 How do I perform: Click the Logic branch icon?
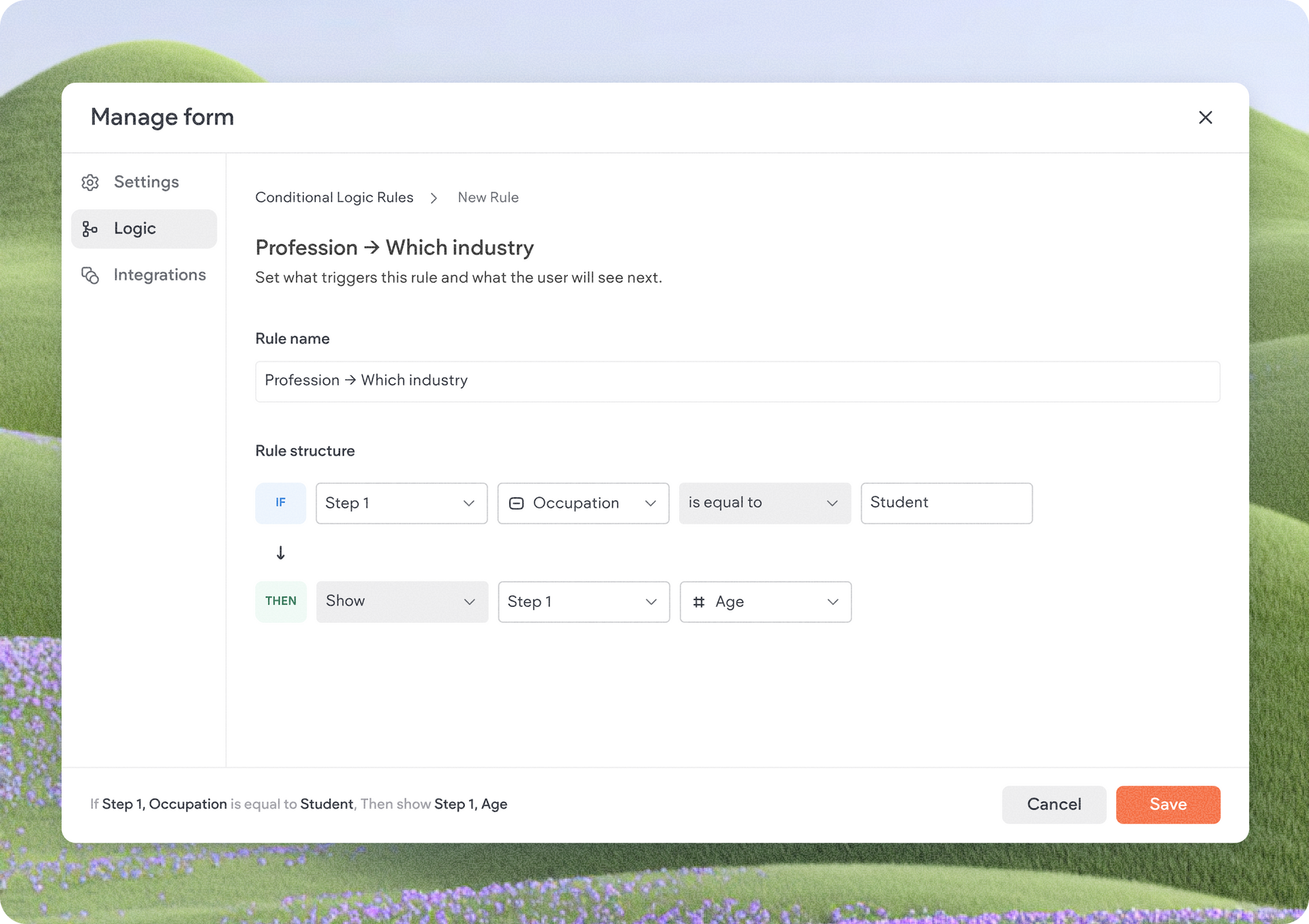(90, 228)
